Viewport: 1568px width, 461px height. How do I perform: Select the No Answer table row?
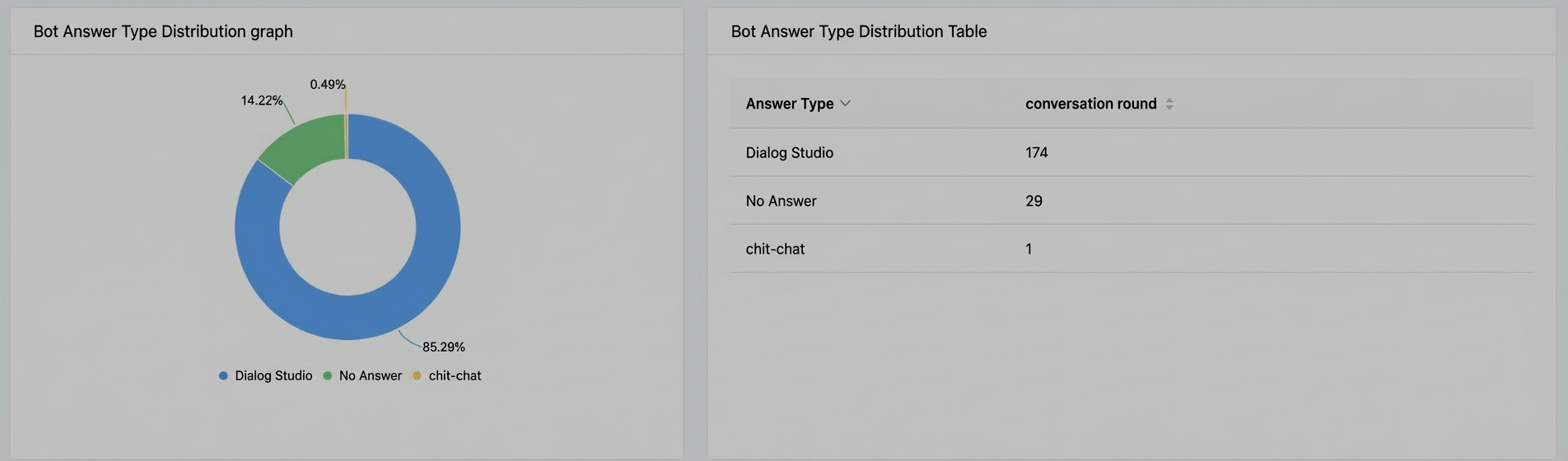point(1132,201)
